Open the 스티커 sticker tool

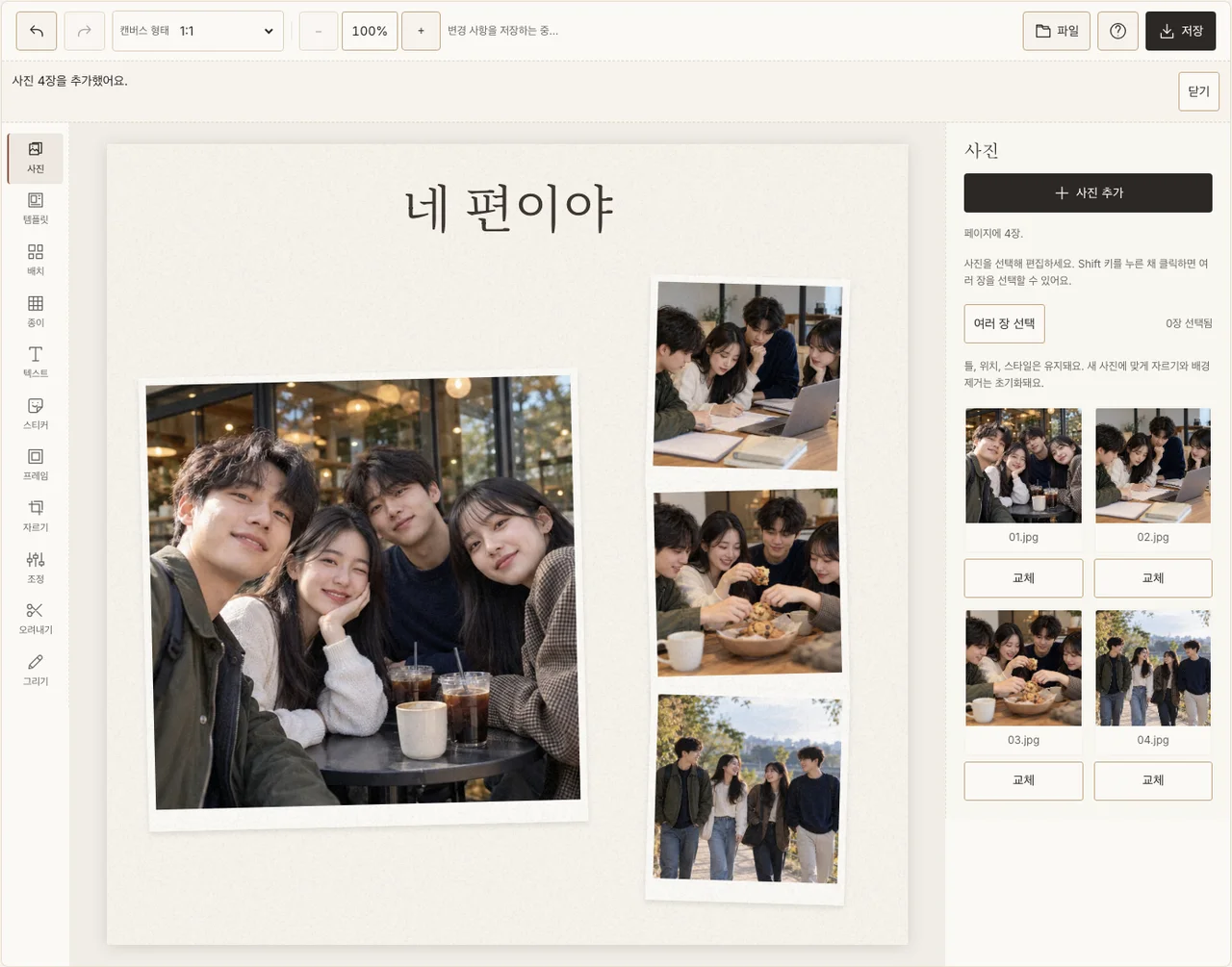36,414
